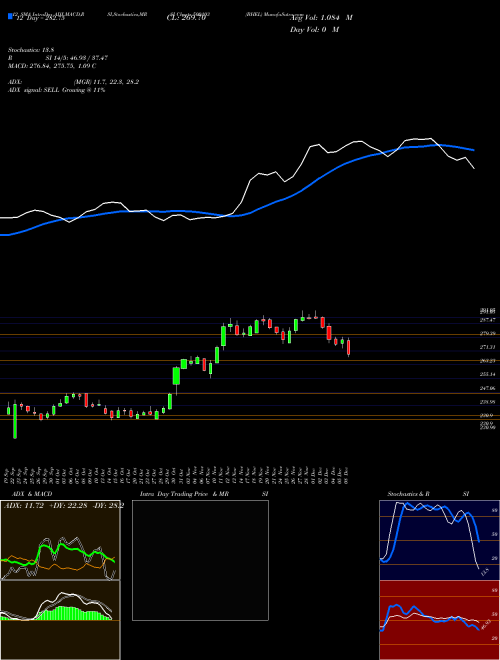Select the 255.14 price axis label
The height and width of the screenshot is (660, 500).
pos(487,374)
